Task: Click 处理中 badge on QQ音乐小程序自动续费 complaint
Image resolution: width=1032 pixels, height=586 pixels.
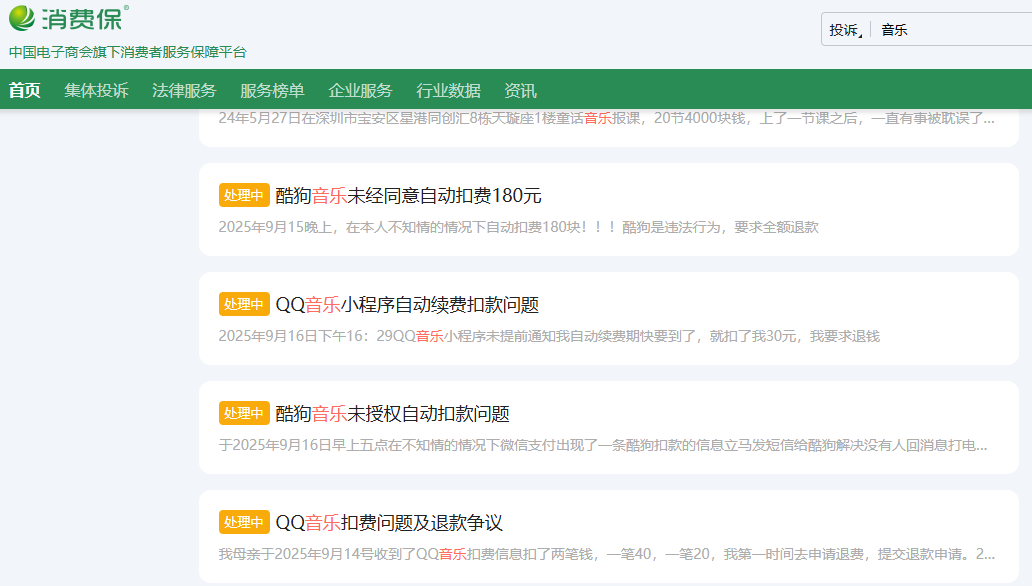Action: tap(244, 304)
